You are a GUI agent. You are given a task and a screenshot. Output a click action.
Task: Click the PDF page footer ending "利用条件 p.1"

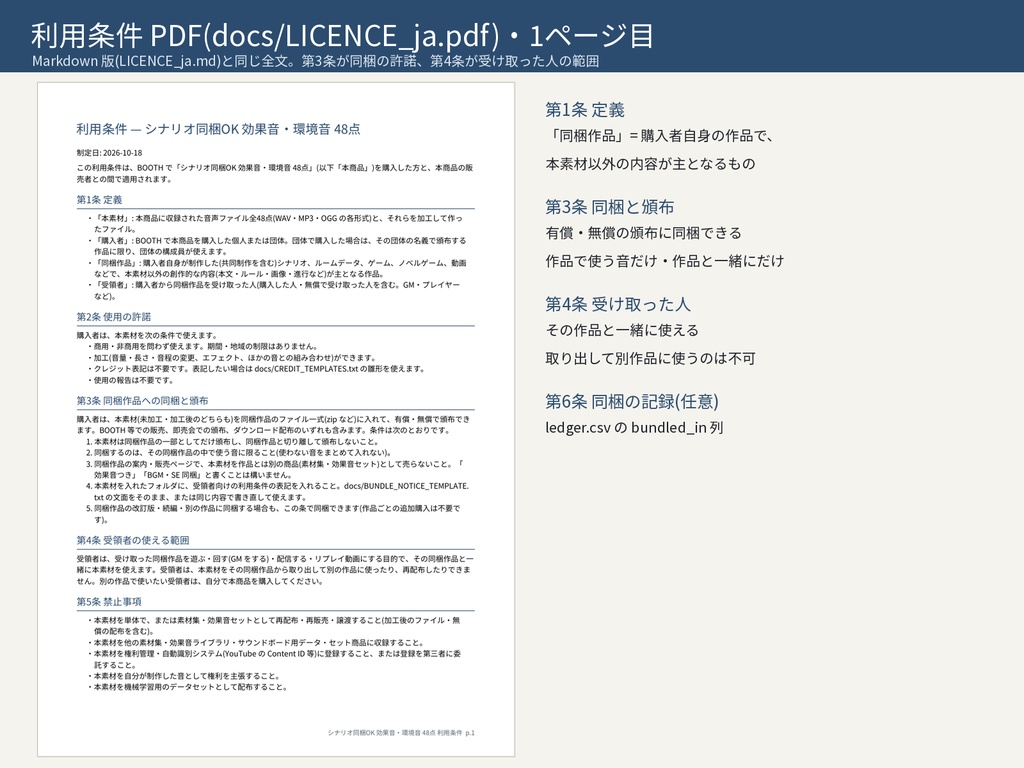tap(401, 733)
